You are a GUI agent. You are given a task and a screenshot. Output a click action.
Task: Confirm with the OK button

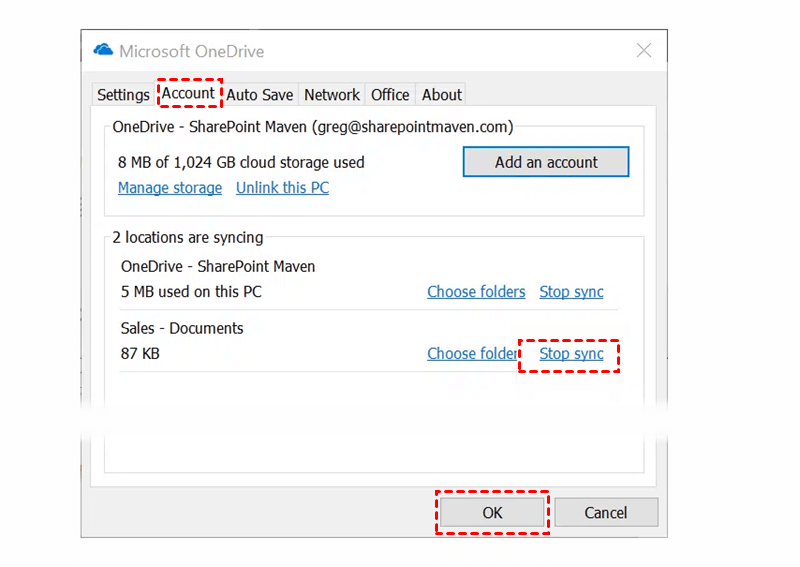(492, 512)
